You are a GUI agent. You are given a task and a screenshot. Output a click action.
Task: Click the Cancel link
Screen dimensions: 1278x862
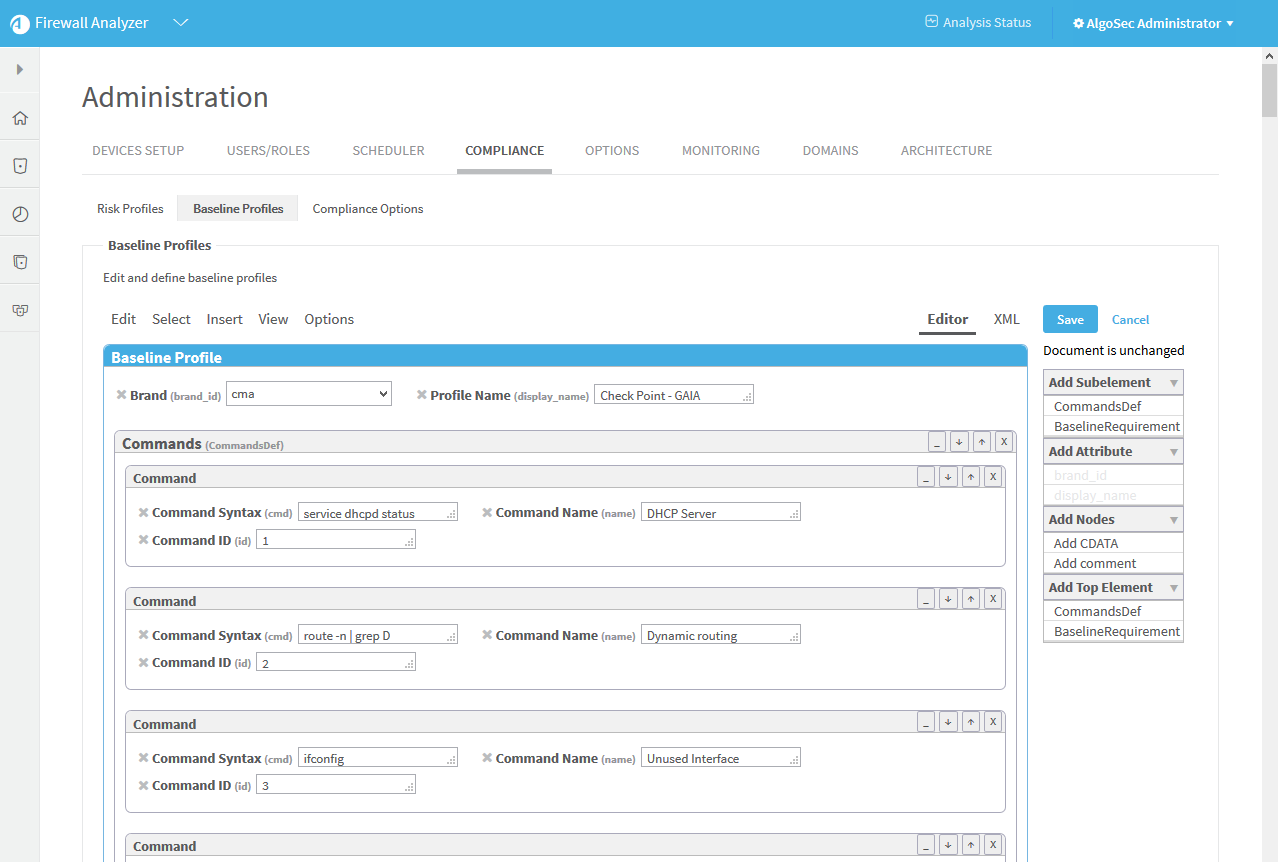point(1130,319)
